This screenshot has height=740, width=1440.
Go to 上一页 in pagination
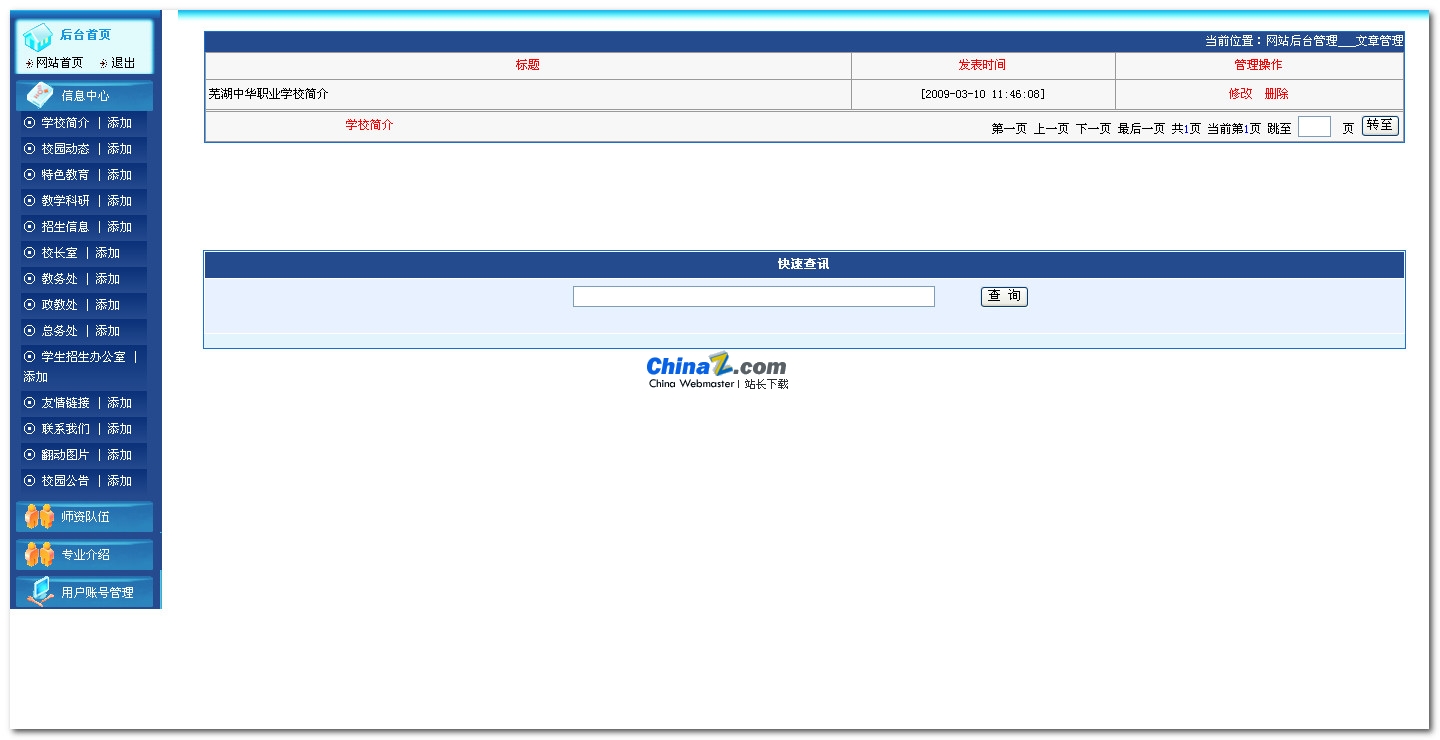[x=1051, y=129]
